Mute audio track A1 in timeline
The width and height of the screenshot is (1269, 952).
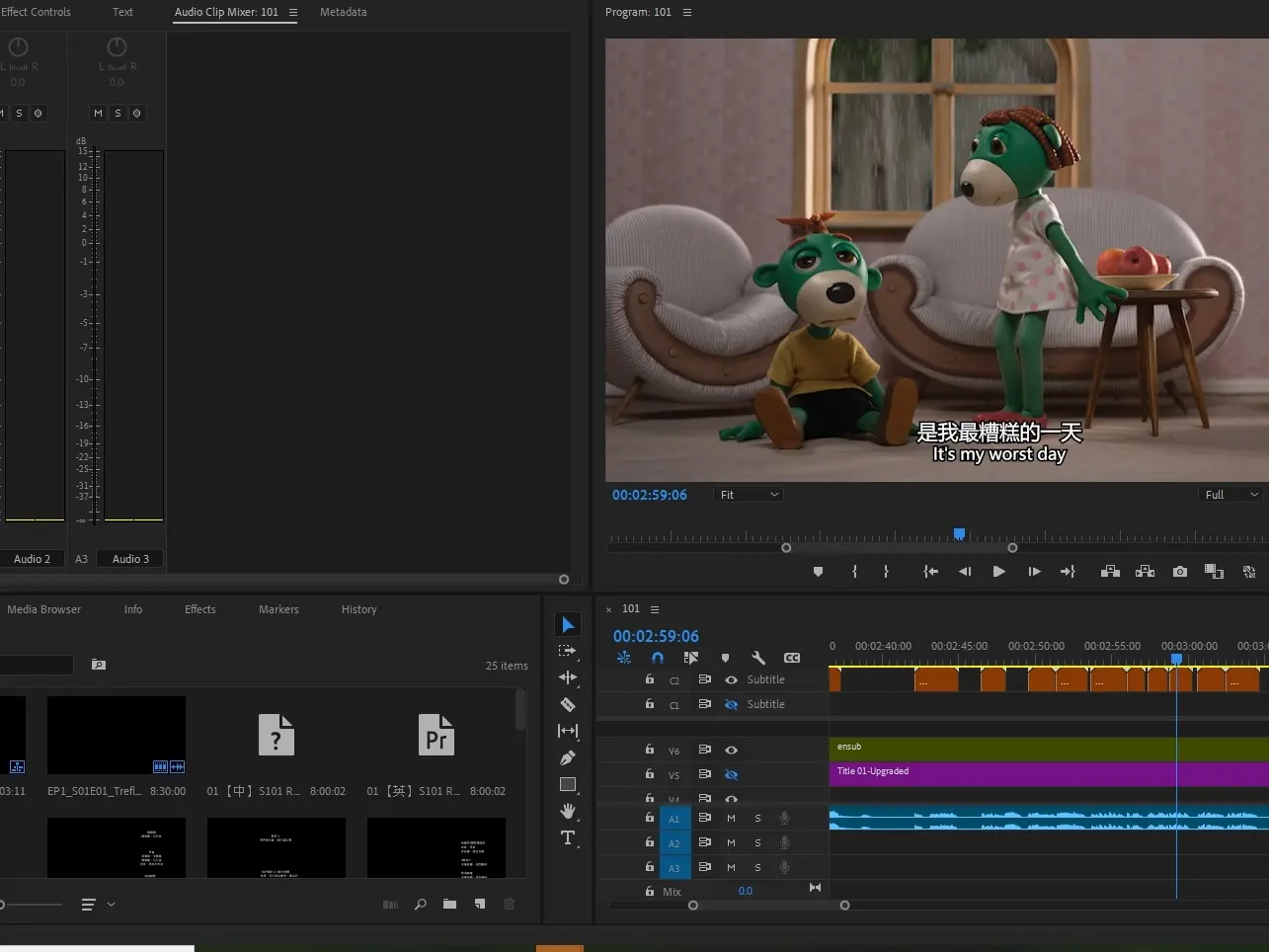731,818
